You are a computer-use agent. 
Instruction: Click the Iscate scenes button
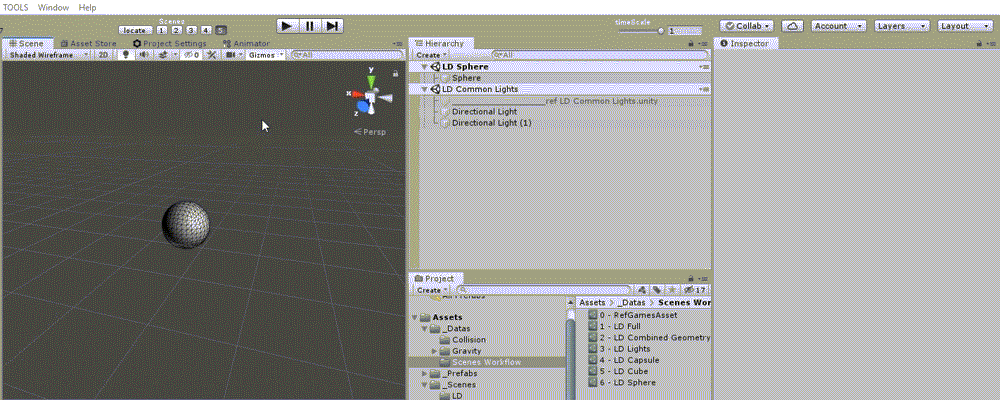point(135,30)
